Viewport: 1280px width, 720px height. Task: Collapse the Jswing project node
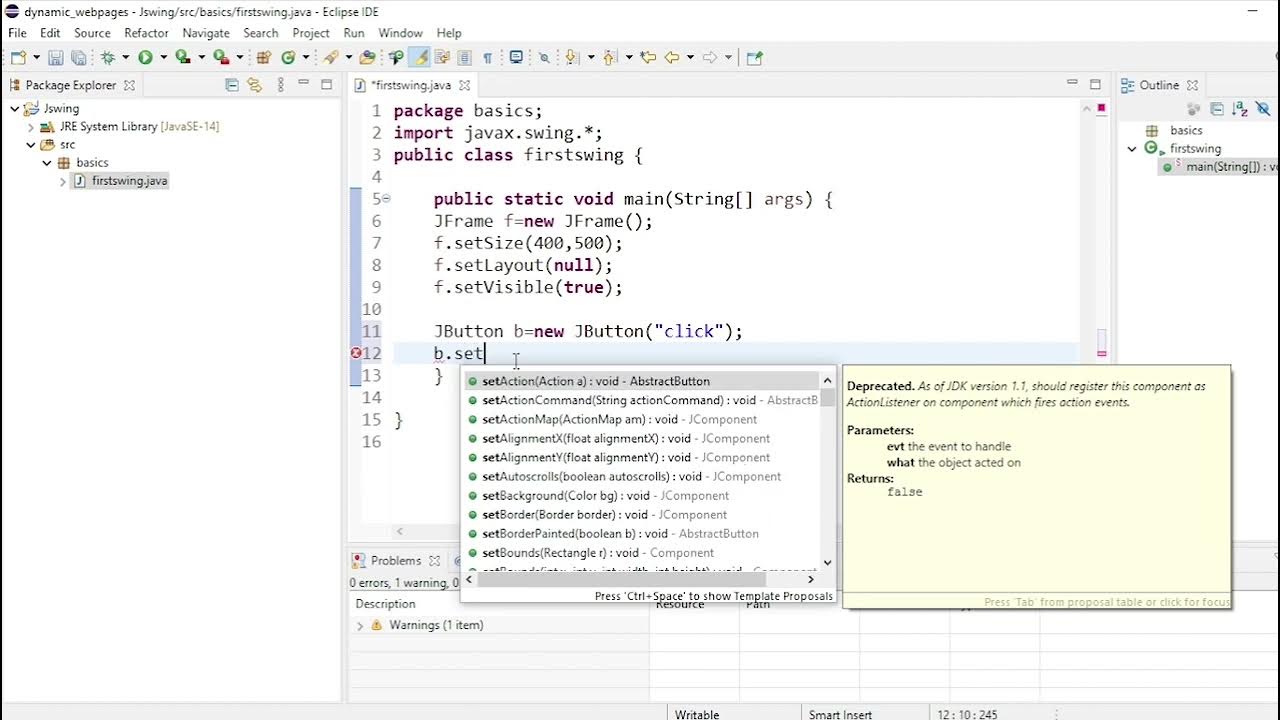(x=15, y=108)
